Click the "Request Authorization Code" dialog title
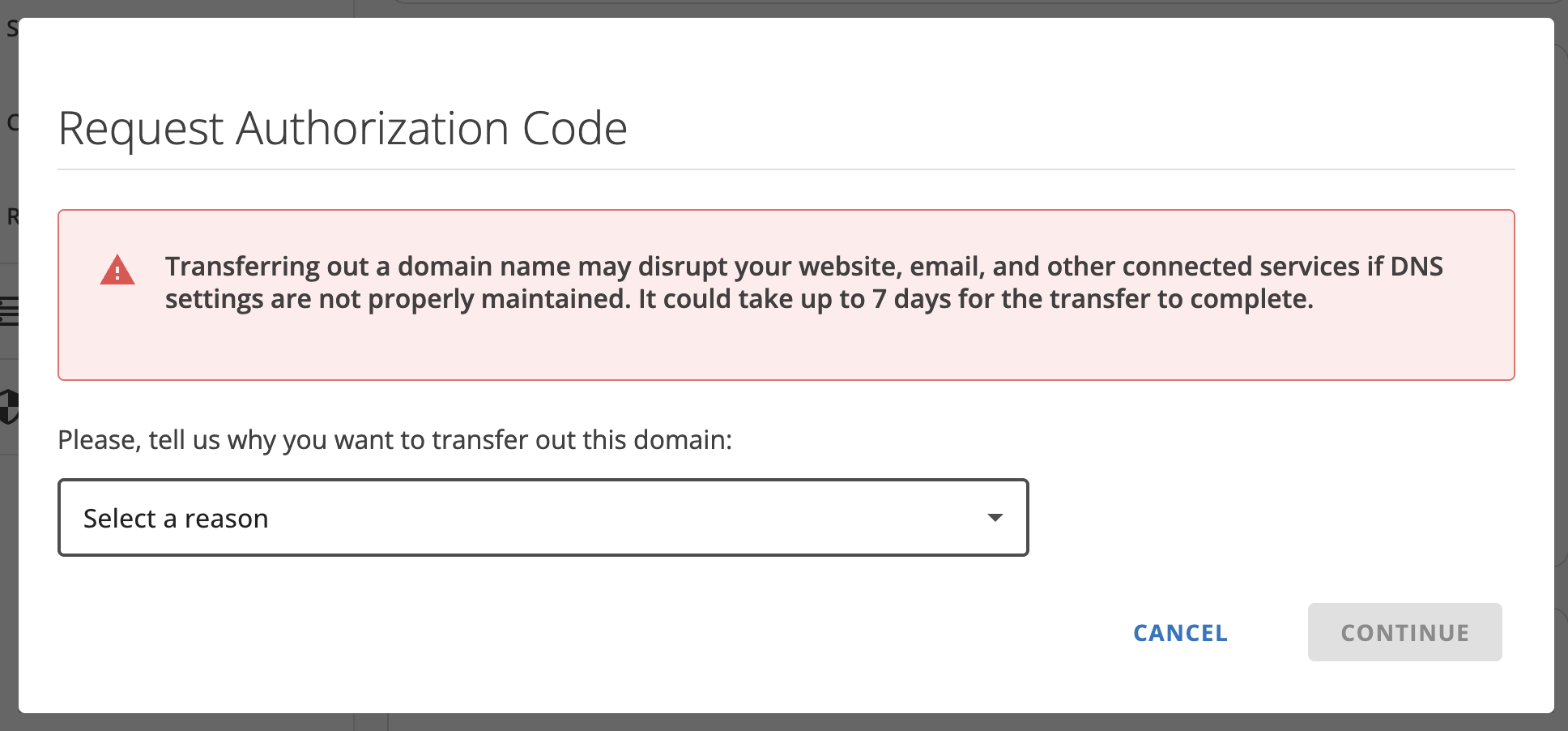Screen dimensions: 1568x731 coord(343,129)
